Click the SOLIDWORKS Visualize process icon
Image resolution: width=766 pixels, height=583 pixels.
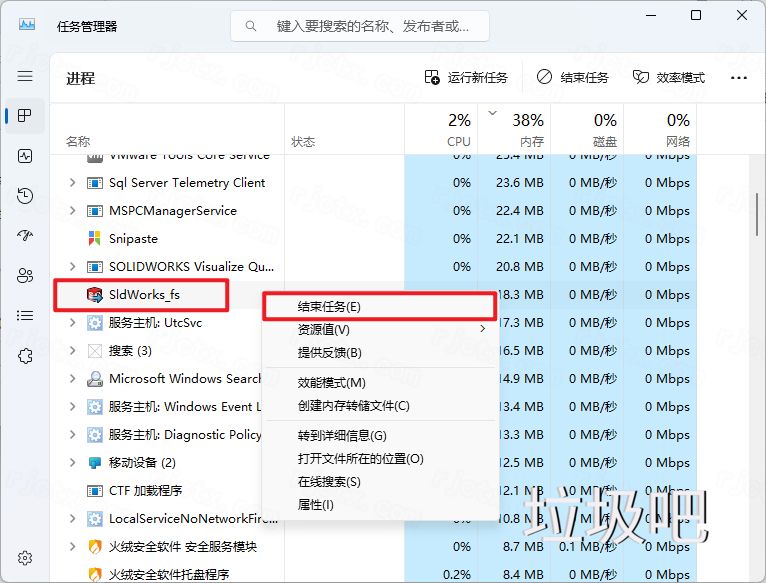pyautogui.click(x=94, y=267)
